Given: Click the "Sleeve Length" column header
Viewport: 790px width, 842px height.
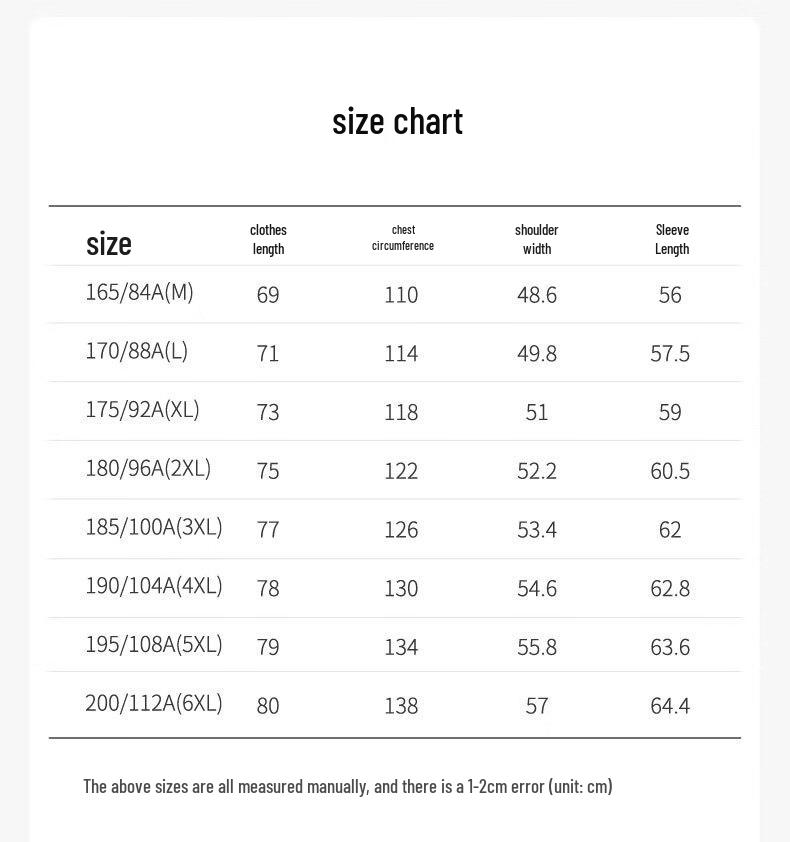Looking at the screenshot, I should [x=672, y=239].
